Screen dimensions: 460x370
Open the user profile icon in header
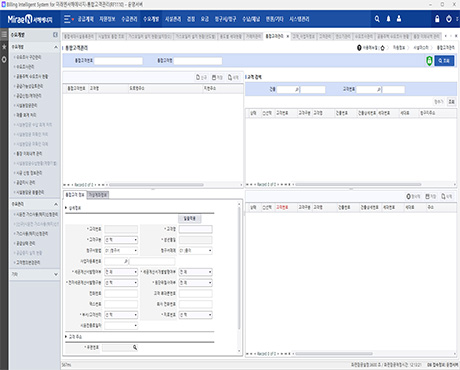(399, 19)
